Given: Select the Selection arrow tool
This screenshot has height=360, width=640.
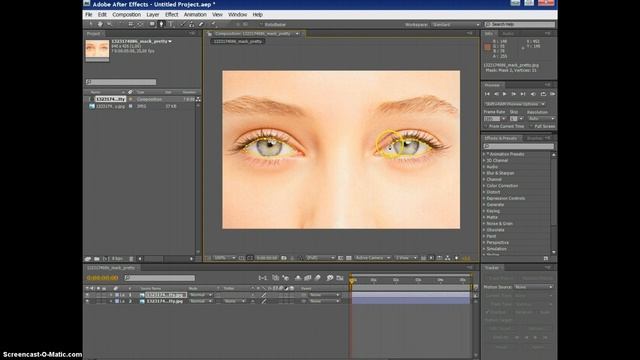Looking at the screenshot, I should point(91,24).
